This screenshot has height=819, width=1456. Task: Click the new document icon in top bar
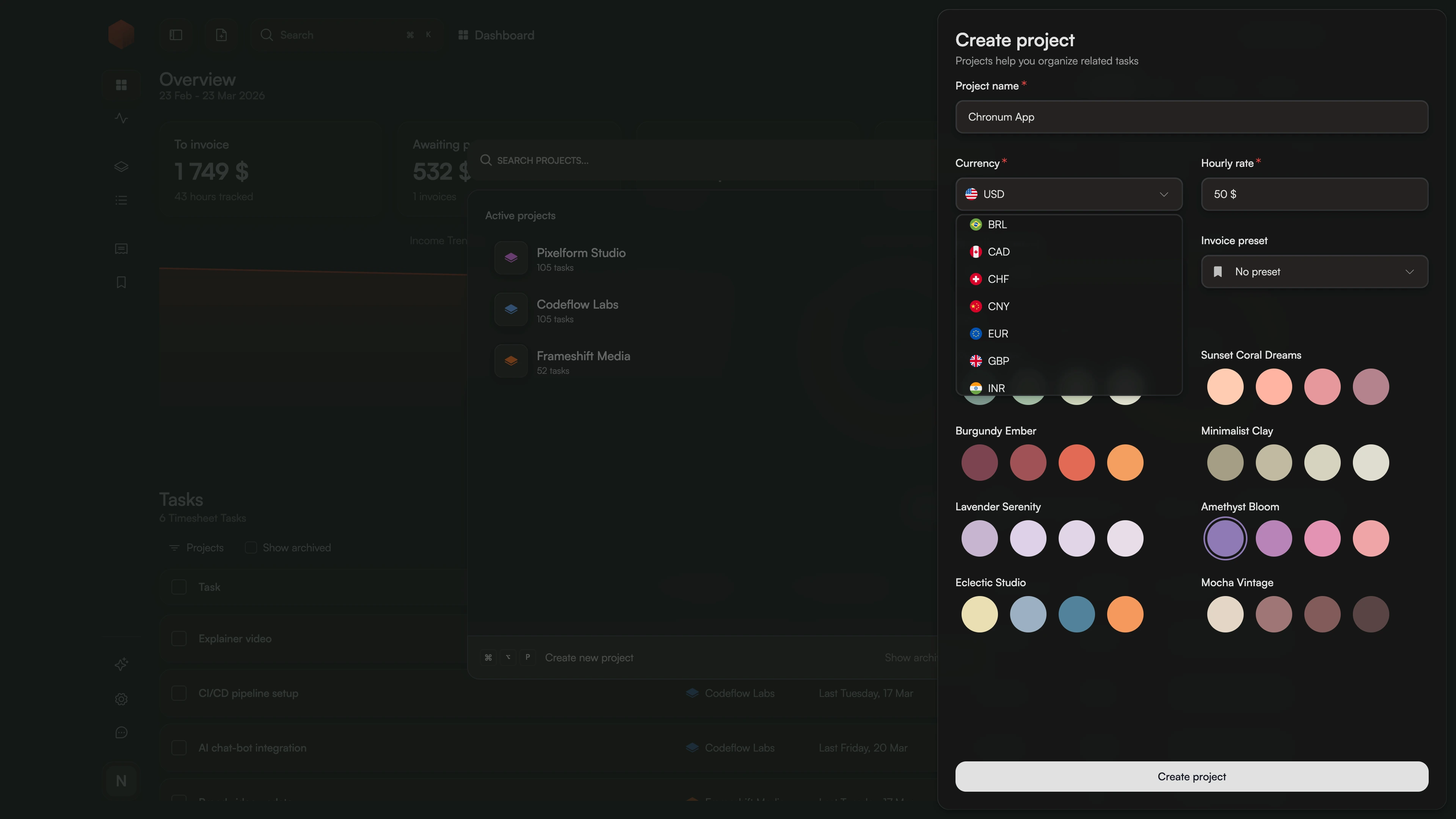[221, 35]
